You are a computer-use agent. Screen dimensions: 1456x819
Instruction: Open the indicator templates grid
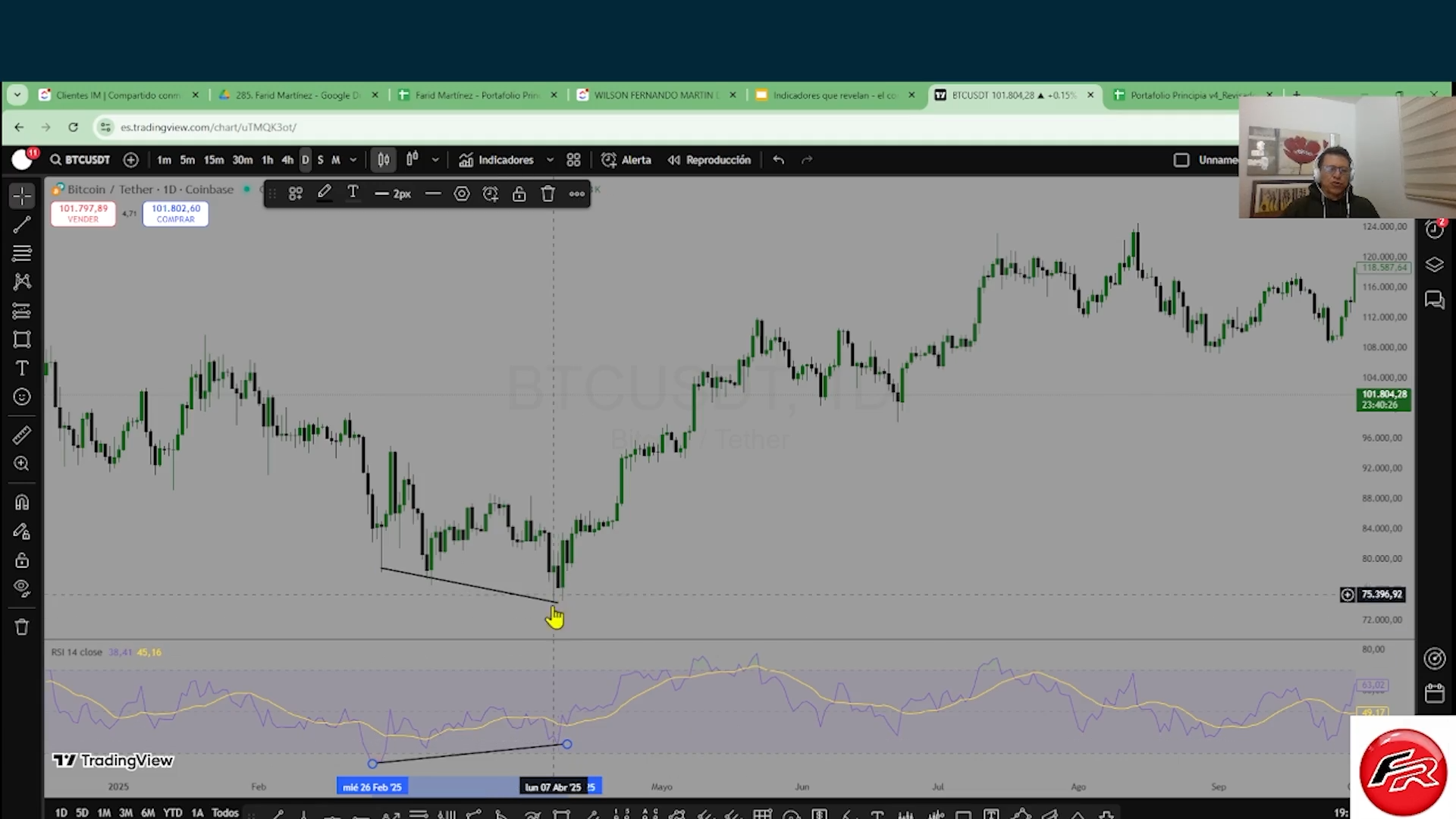coord(573,160)
